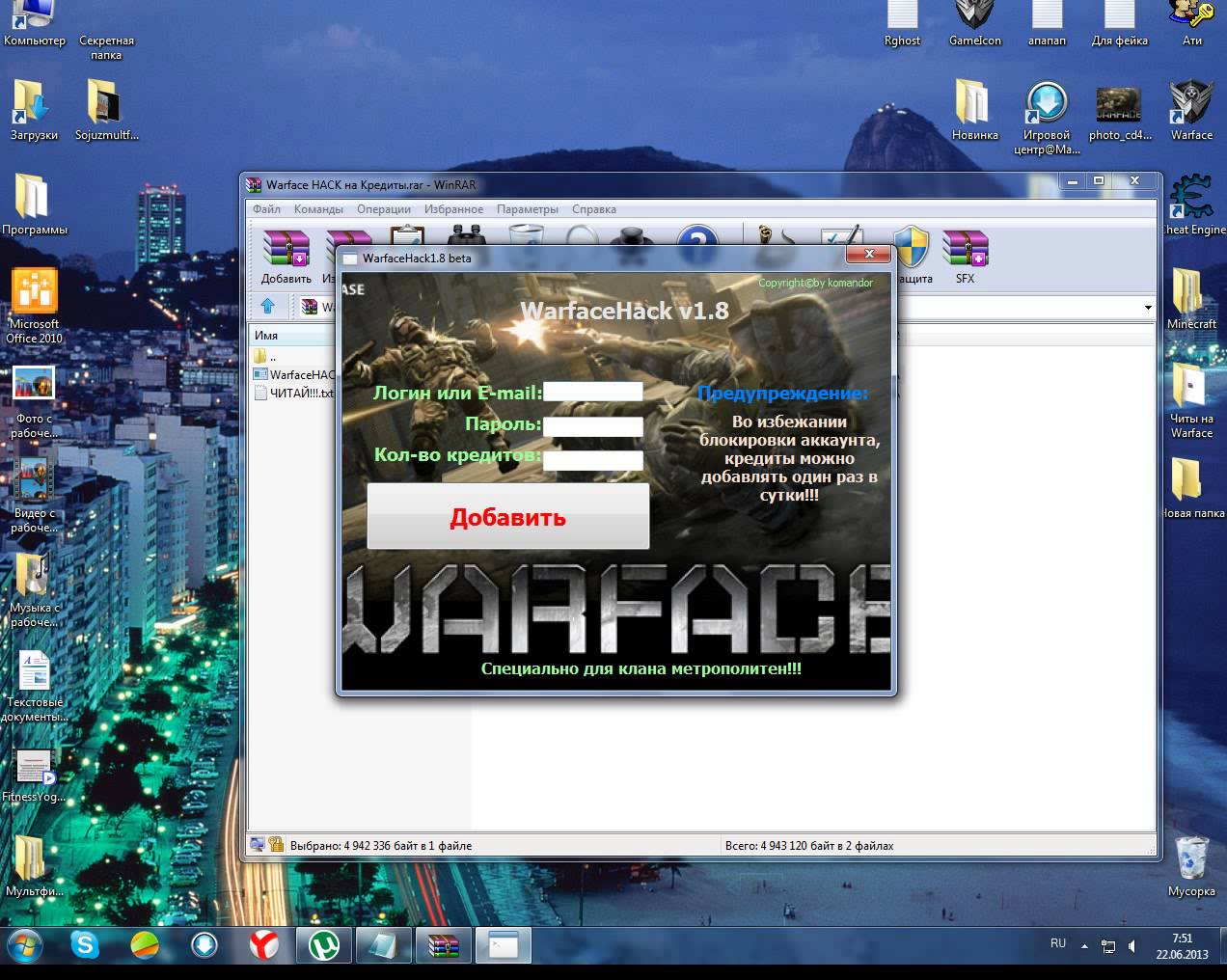1227x980 pixels.
Task: Click the Кол-во кредитов input field
Action: coord(592,461)
